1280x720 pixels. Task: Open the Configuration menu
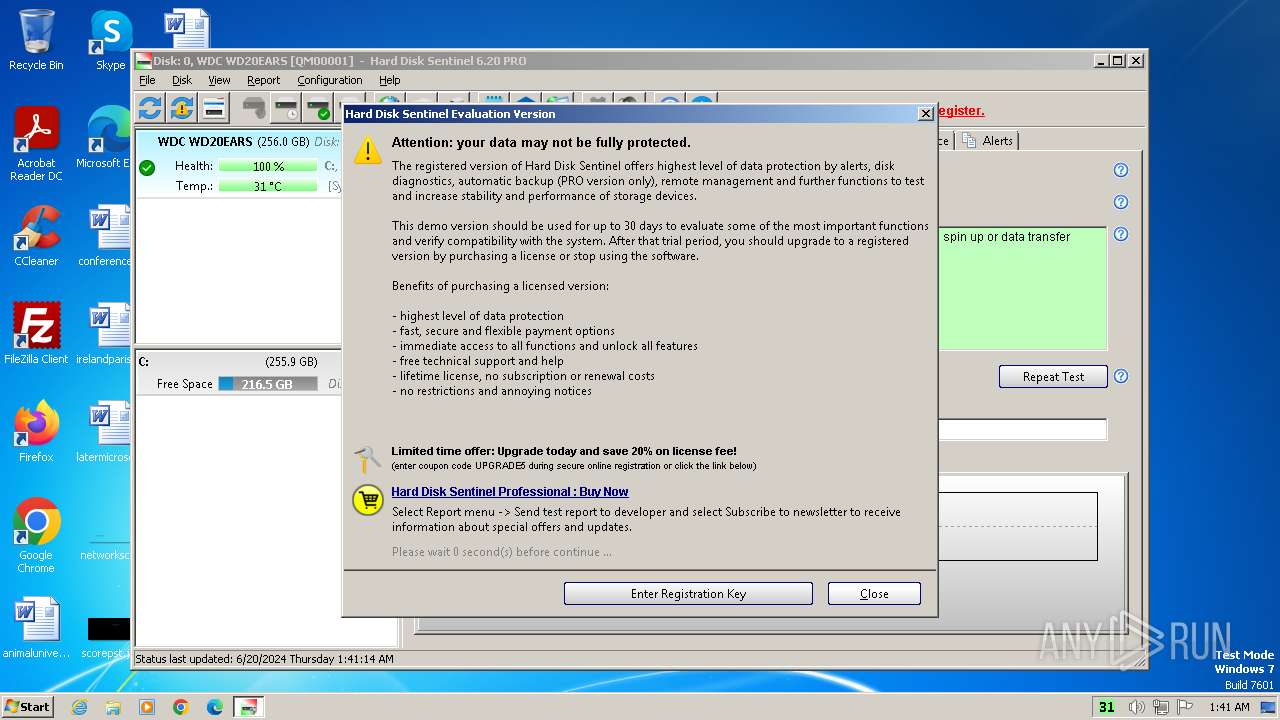[x=330, y=80]
